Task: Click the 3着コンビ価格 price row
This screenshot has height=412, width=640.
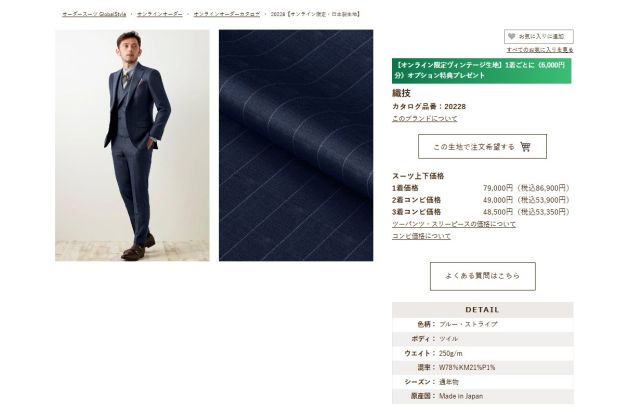Action: [x=481, y=212]
